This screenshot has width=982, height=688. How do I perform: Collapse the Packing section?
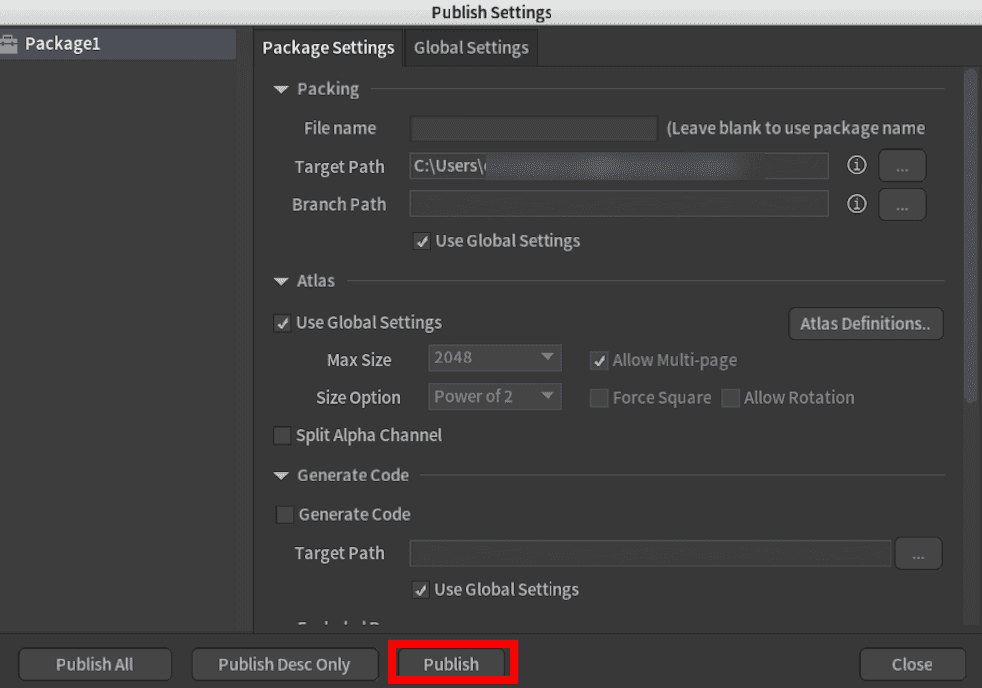click(x=281, y=90)
